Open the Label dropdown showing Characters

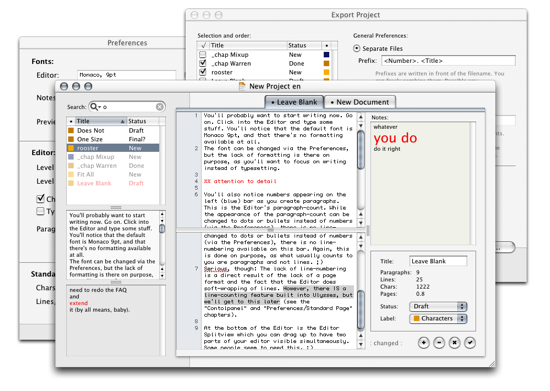click(438, 319)
